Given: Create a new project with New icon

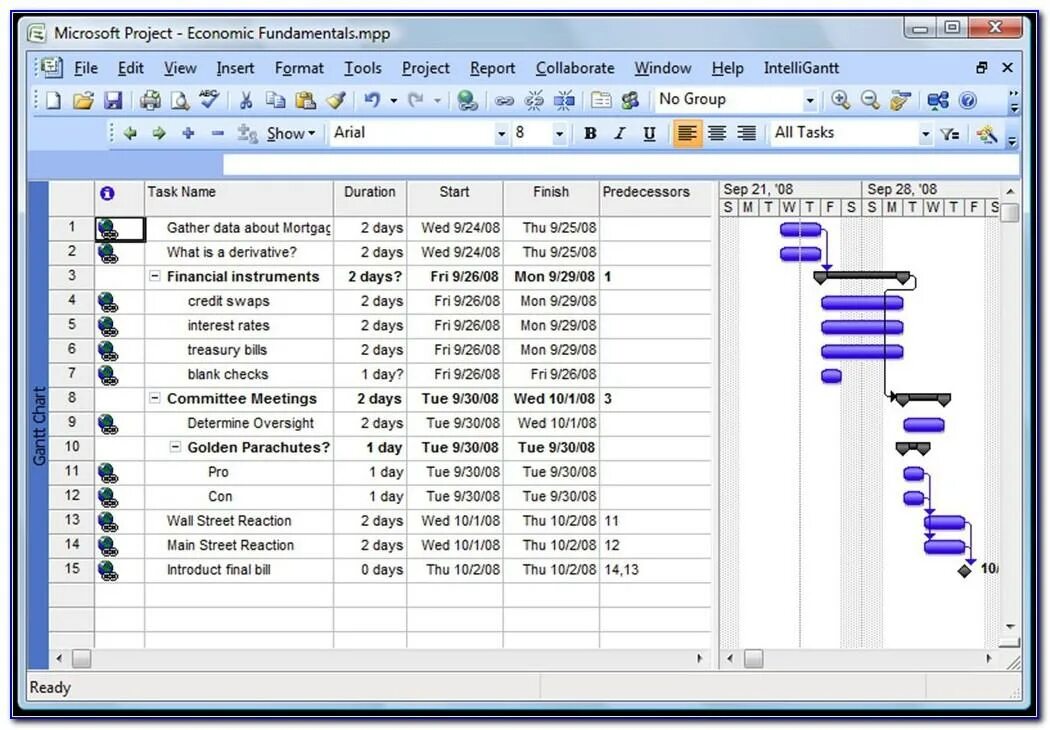Looking at the screenshot, I should [53, 100].
